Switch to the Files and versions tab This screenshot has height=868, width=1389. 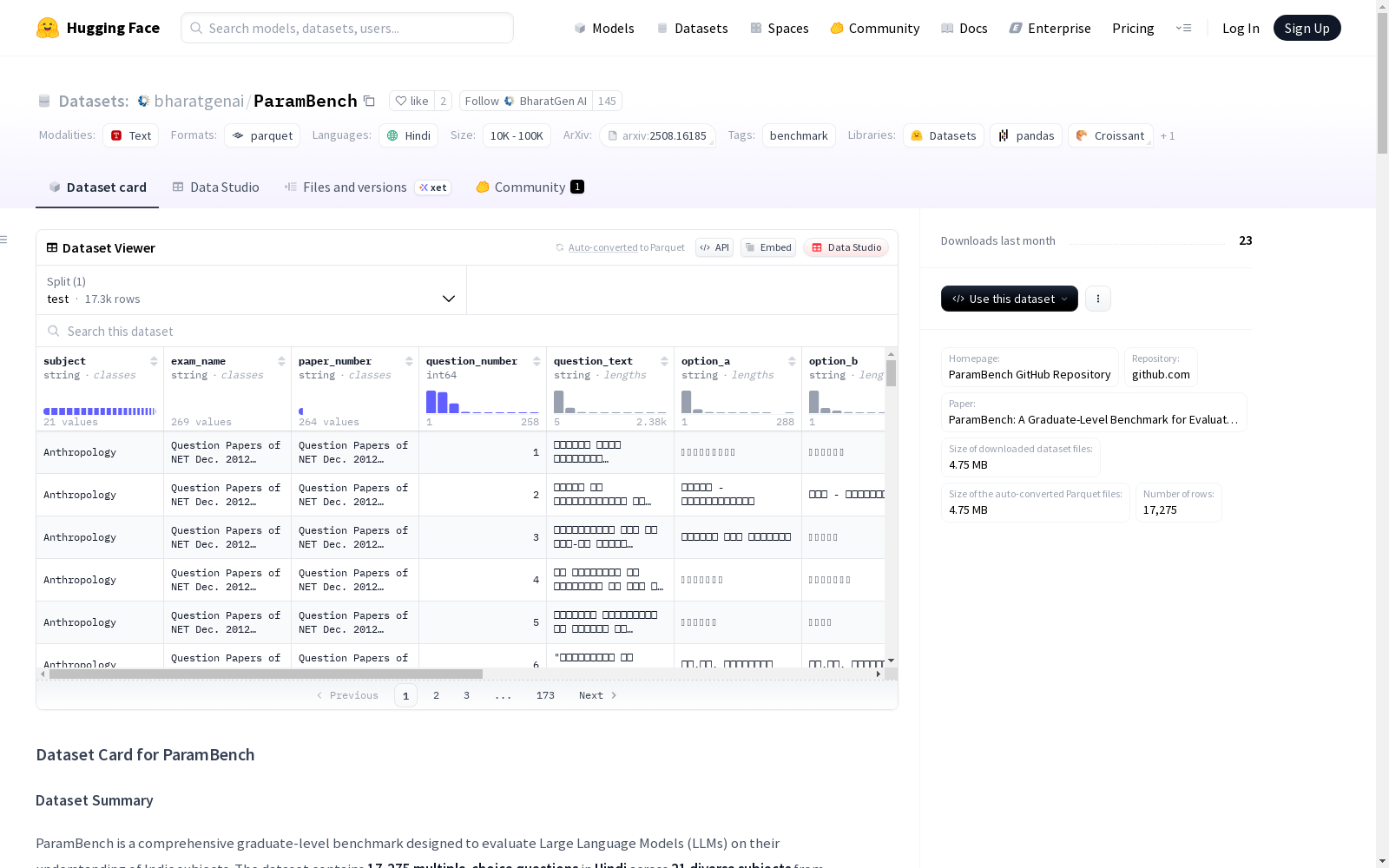click(x=368, y=187)
